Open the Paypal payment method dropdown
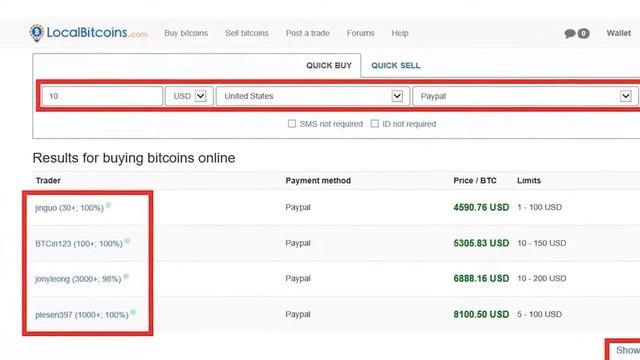Viewport: 640px width, 360px height. (525, 96)
